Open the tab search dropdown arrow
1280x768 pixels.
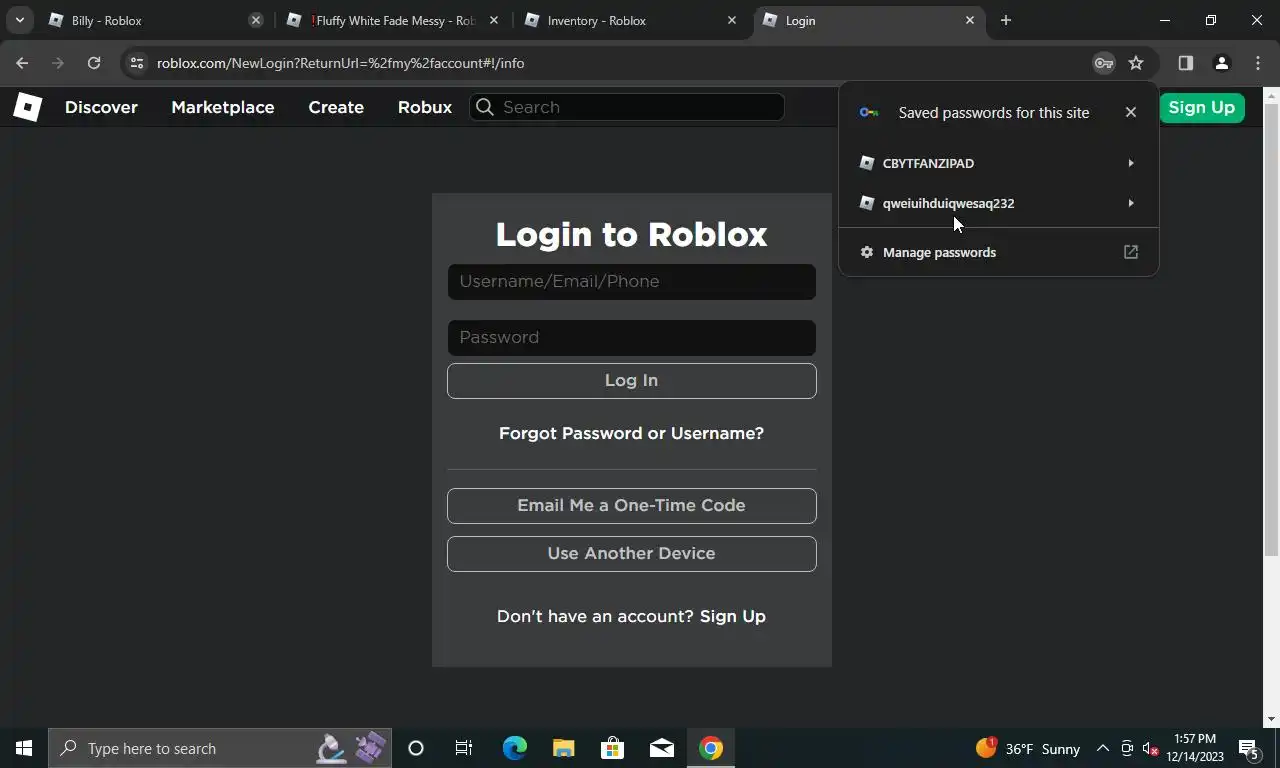19,20
